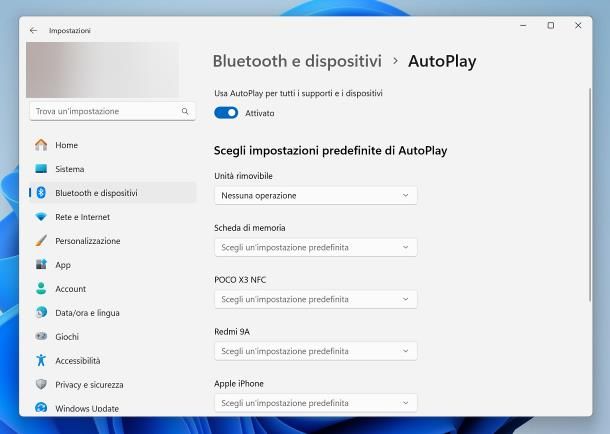Open the Scheda di memoria dropdown
The width and height of the screenshot is (610, 434).
click(316, 247)
